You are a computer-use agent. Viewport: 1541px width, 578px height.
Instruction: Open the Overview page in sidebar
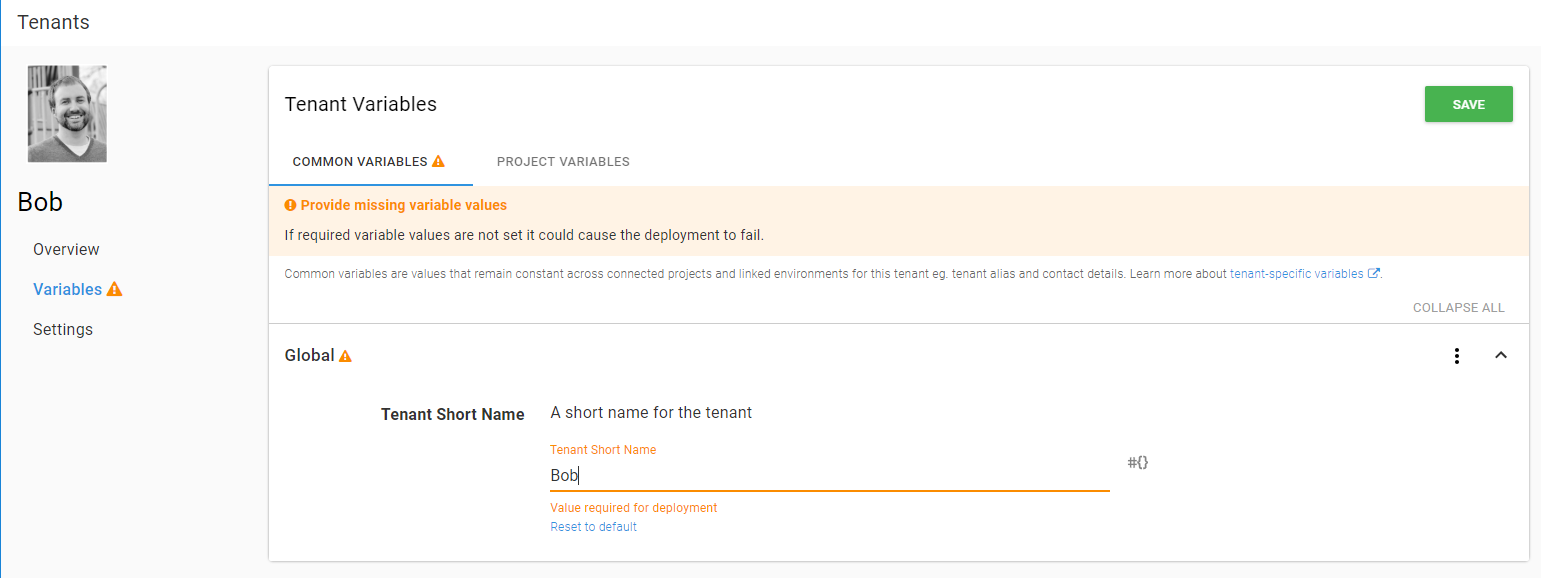66,250
